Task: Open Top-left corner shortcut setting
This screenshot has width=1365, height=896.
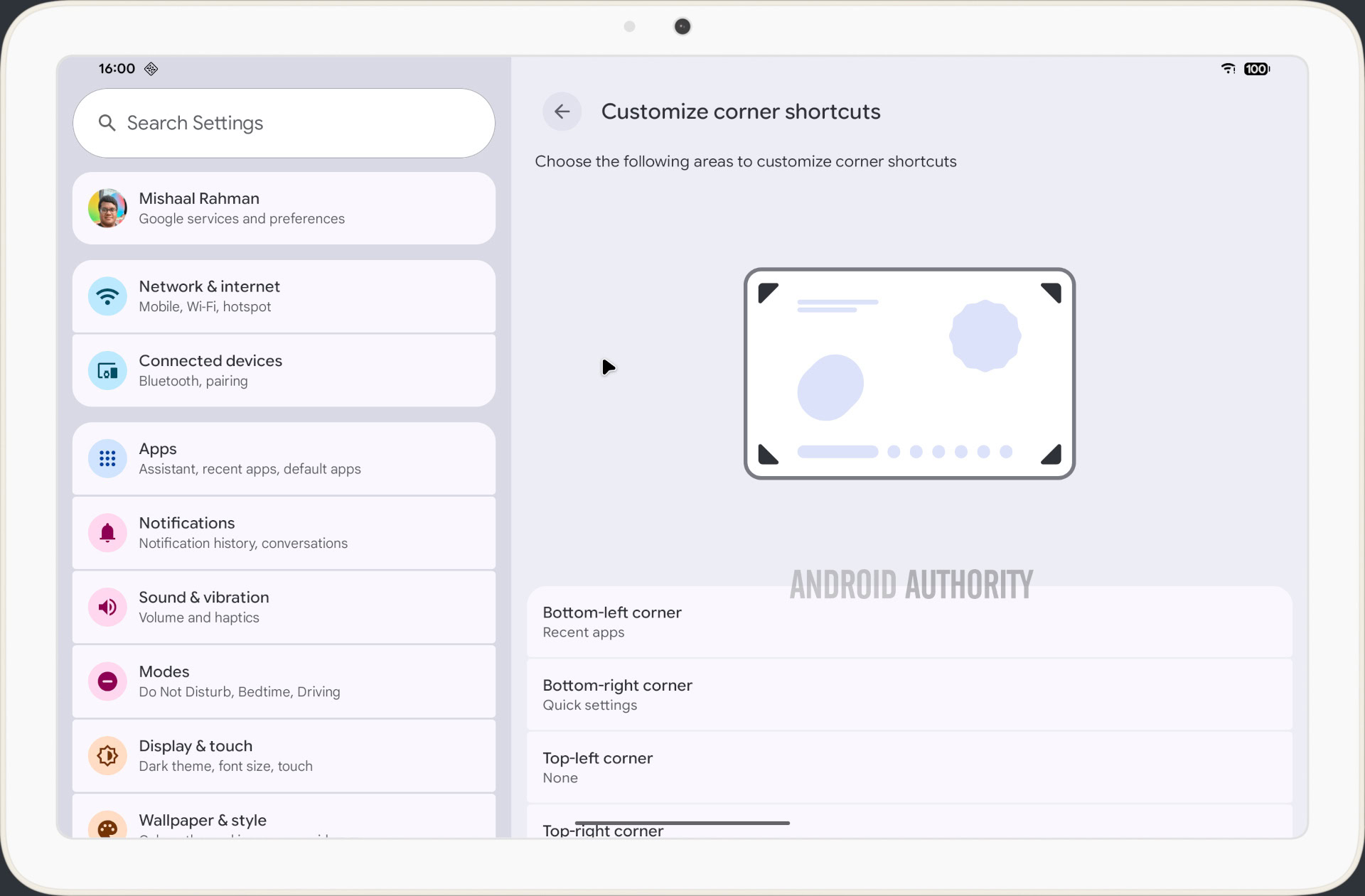Action: click(x=909, y=767)
